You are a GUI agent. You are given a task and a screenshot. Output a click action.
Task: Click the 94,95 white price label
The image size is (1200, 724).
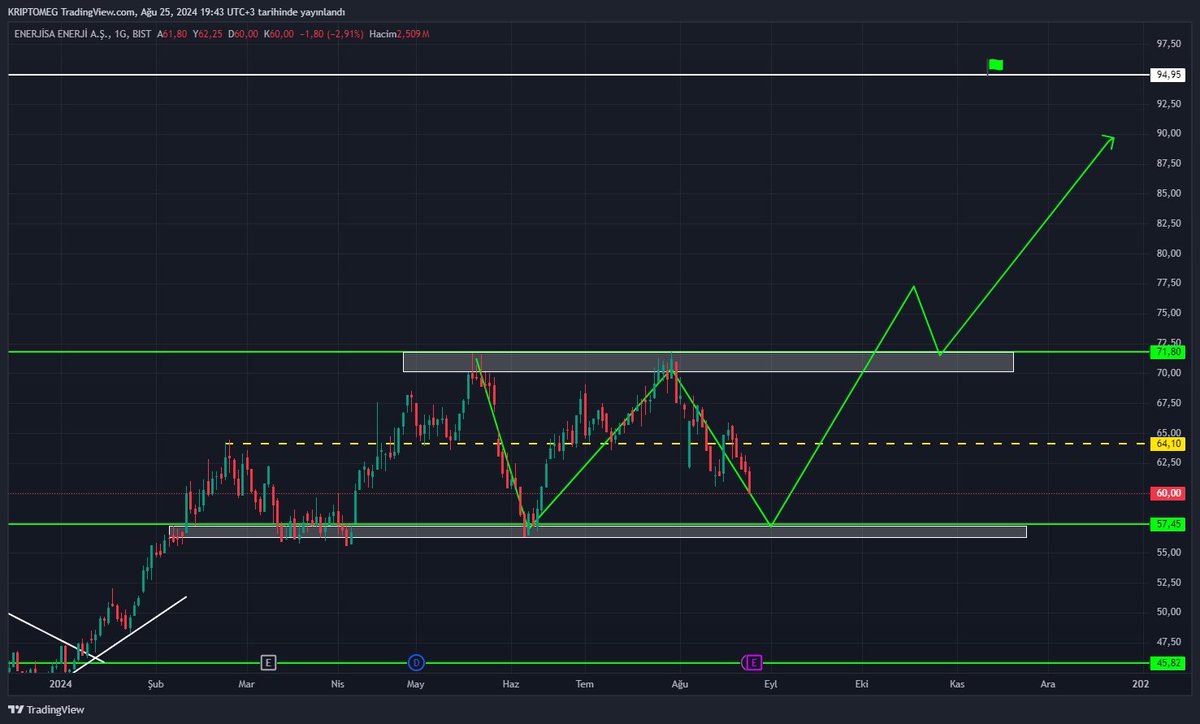click(x=1168, y=75)
